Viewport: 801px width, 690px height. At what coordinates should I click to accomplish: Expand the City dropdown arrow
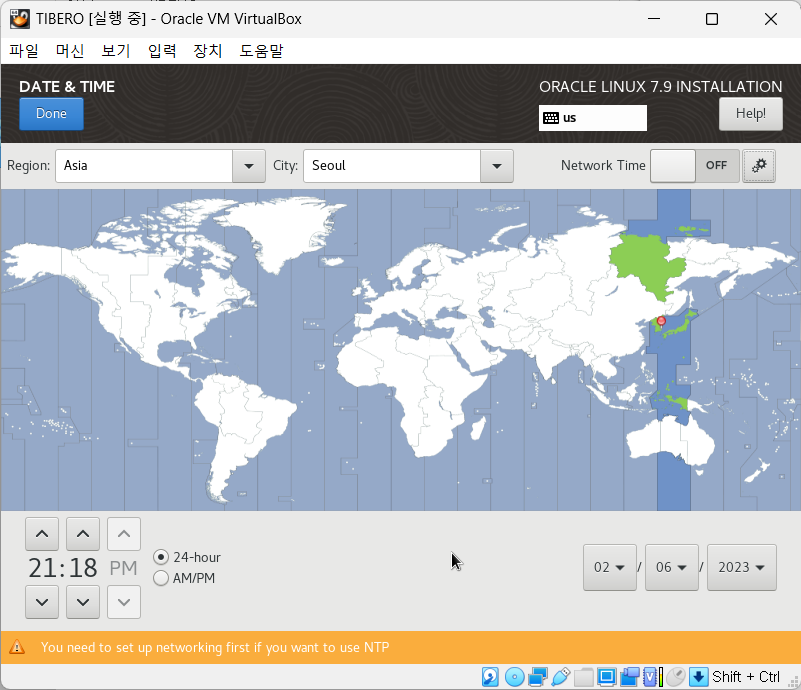tap(497, 166)
